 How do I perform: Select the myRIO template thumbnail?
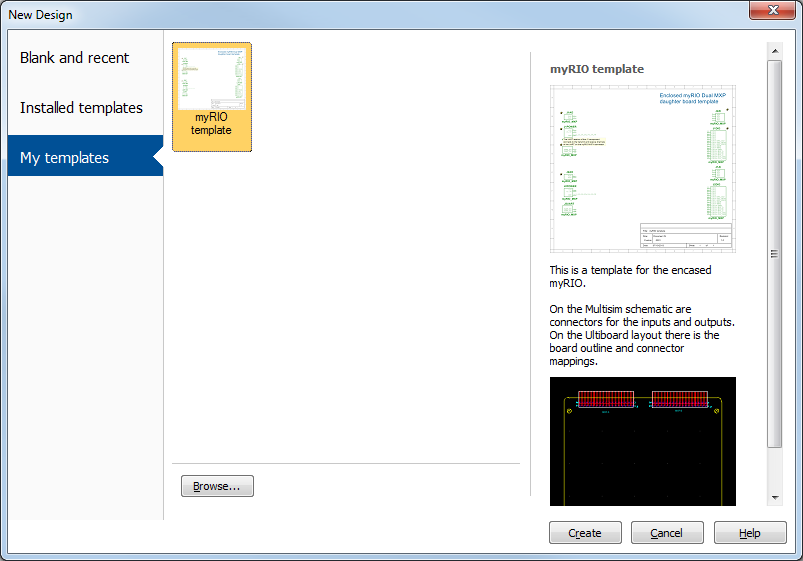click(x=212, y=97)
